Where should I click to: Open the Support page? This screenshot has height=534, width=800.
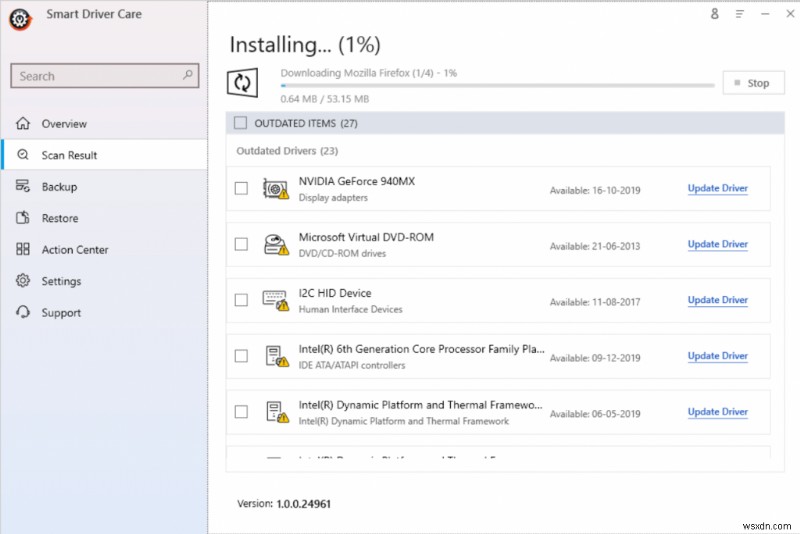click(x=105, y=312)
